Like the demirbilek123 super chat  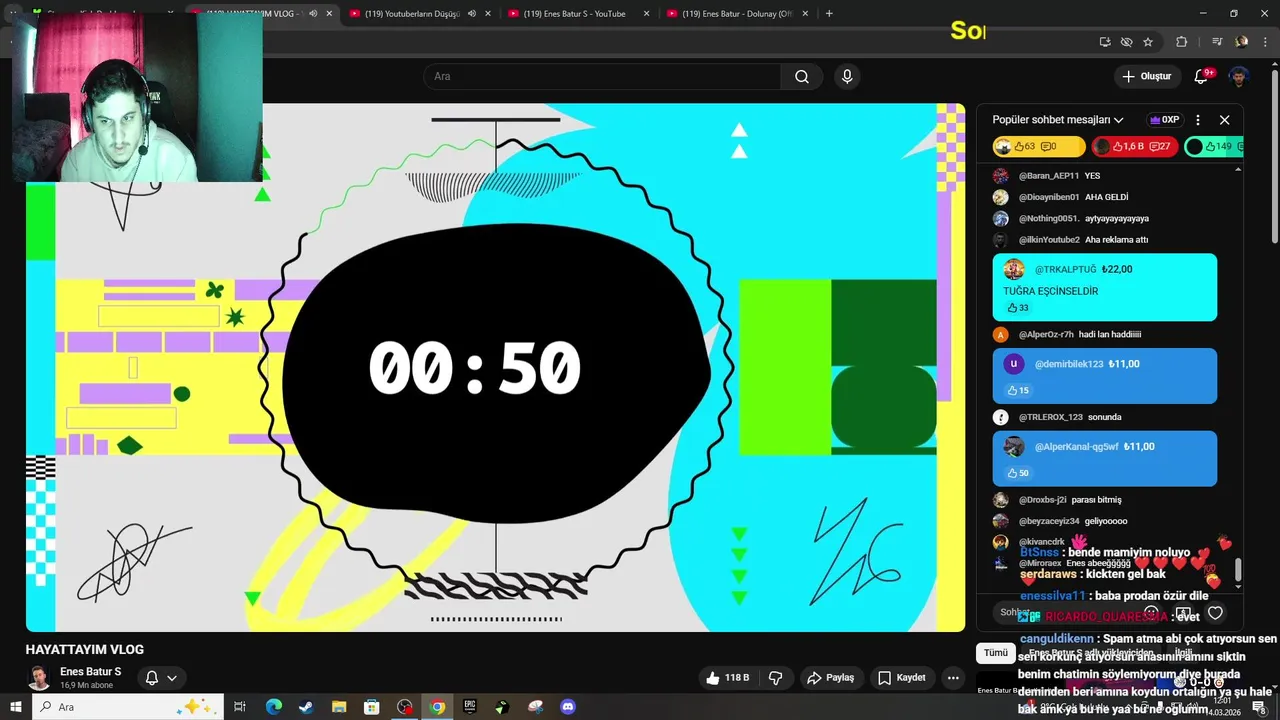(1018, 390)
